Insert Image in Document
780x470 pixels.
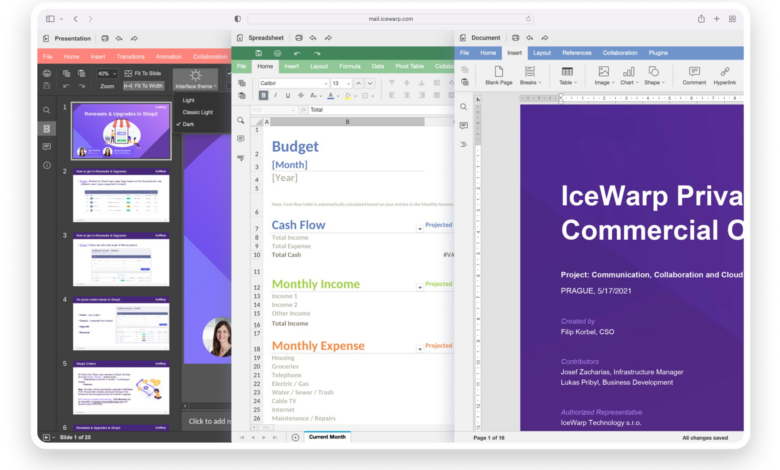pos(604,76)
